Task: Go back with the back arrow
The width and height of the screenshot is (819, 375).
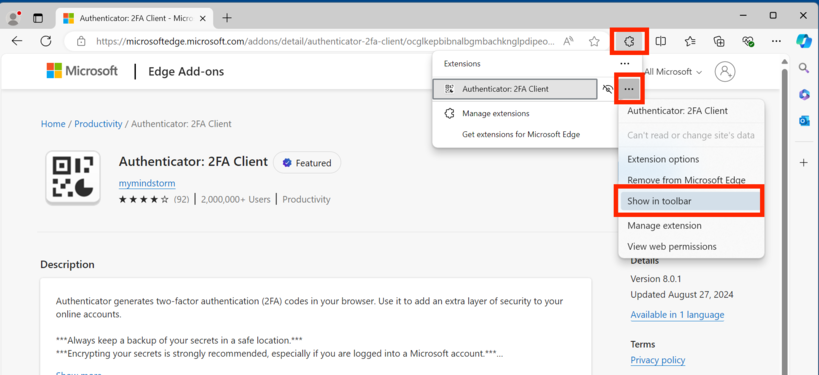Action: click(x=17, y=41)
